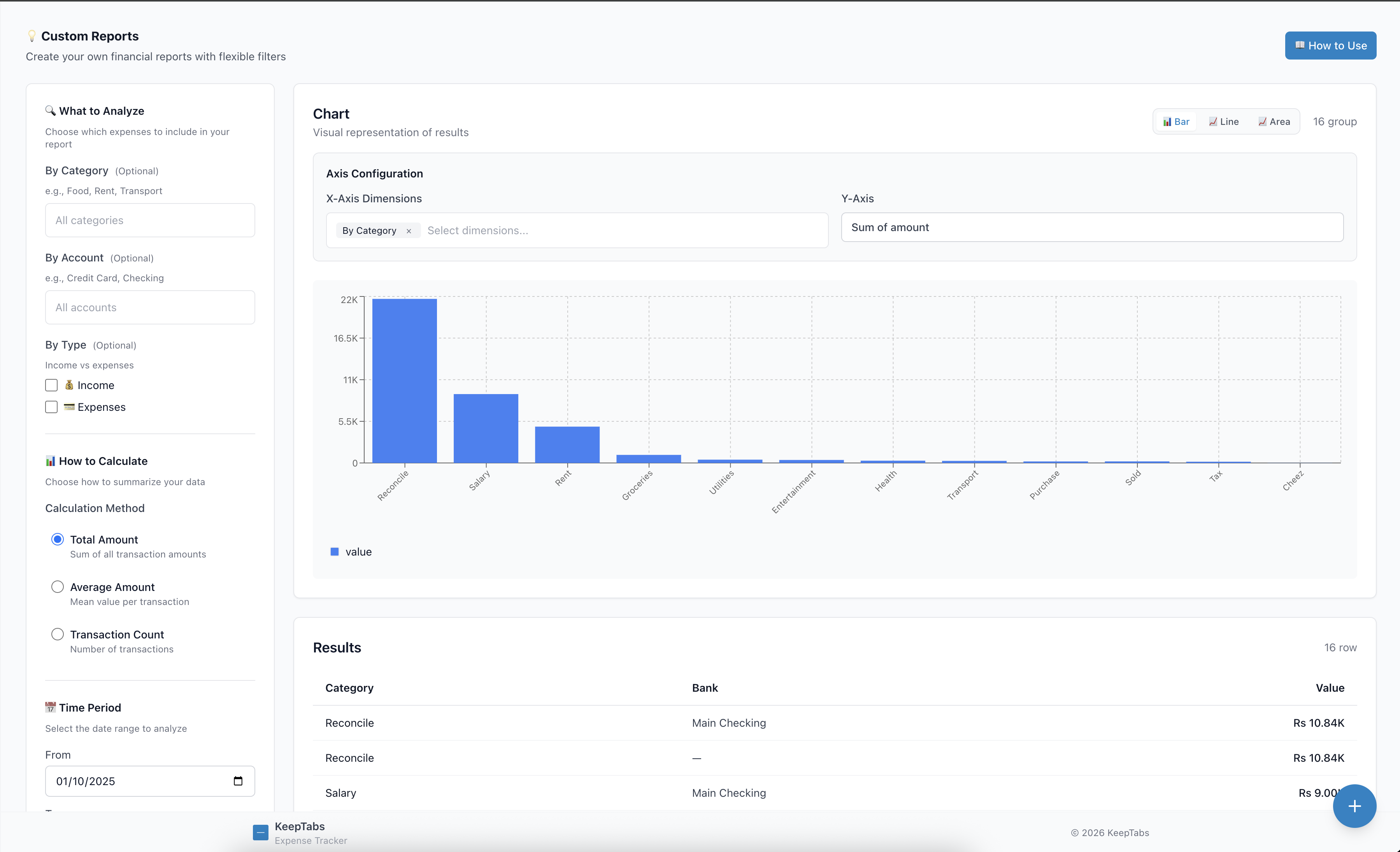Screen dimensions: 1400x852
Task: Click the calendar icon next to Time Period
Action: pyautogui.click(x=50, y=707)
